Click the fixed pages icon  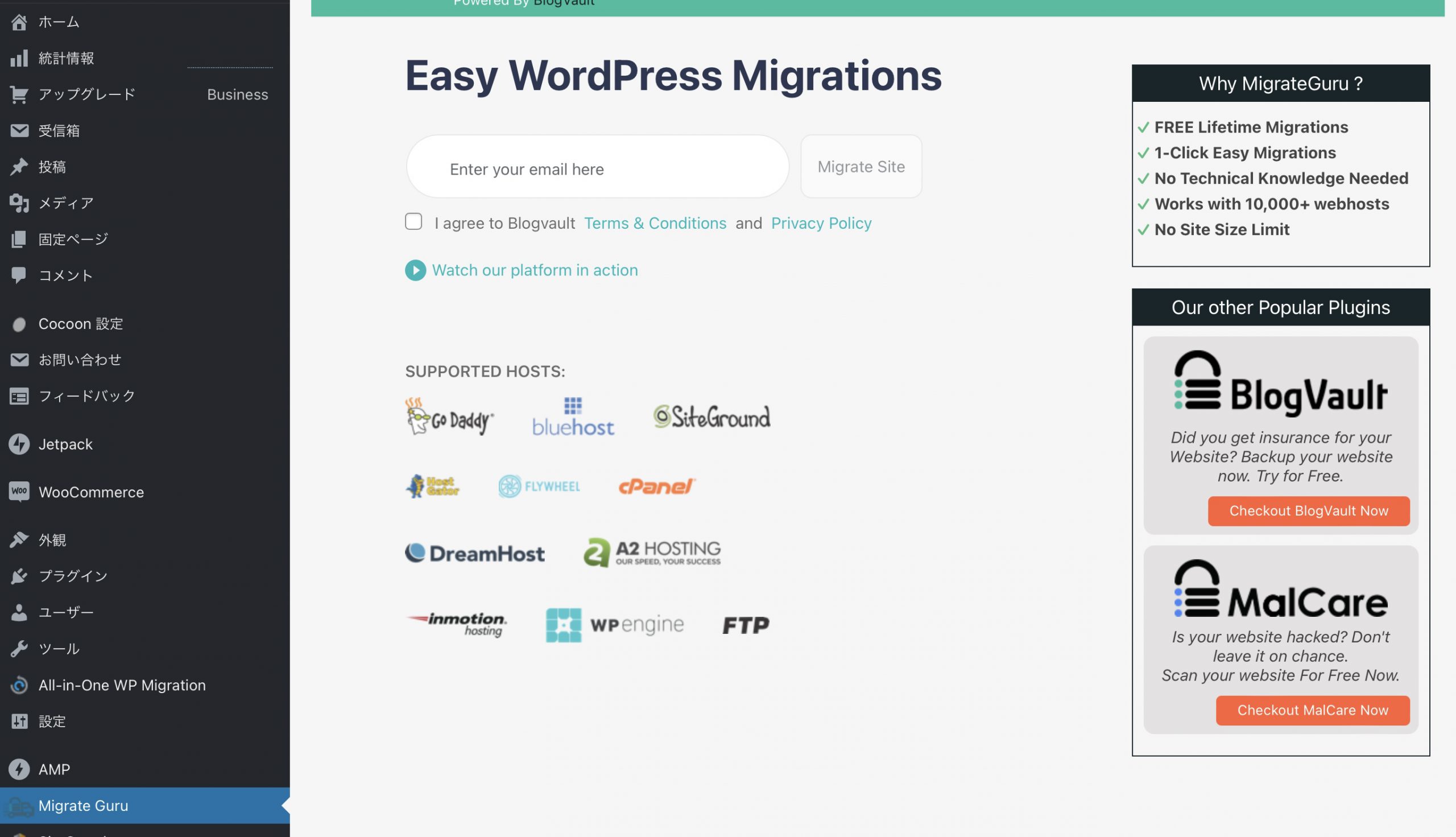click(19, 239)
